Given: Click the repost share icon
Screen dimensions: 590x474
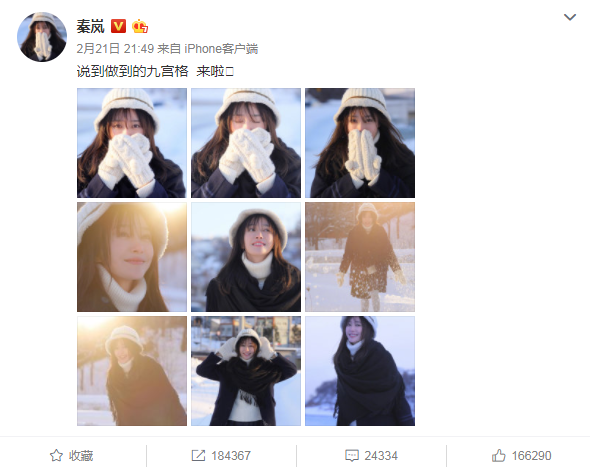Looking at the screenshot, I should 198,456.
